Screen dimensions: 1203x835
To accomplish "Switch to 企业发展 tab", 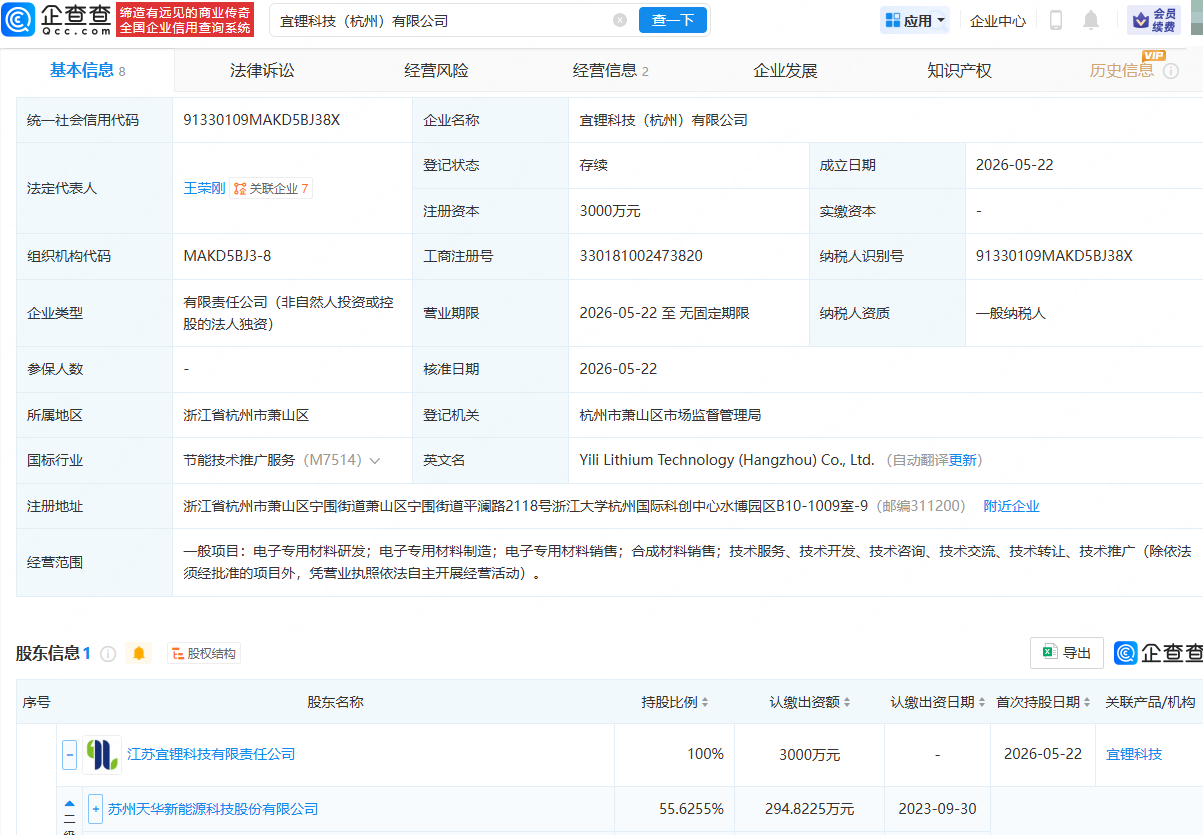I will click(785, 70).
